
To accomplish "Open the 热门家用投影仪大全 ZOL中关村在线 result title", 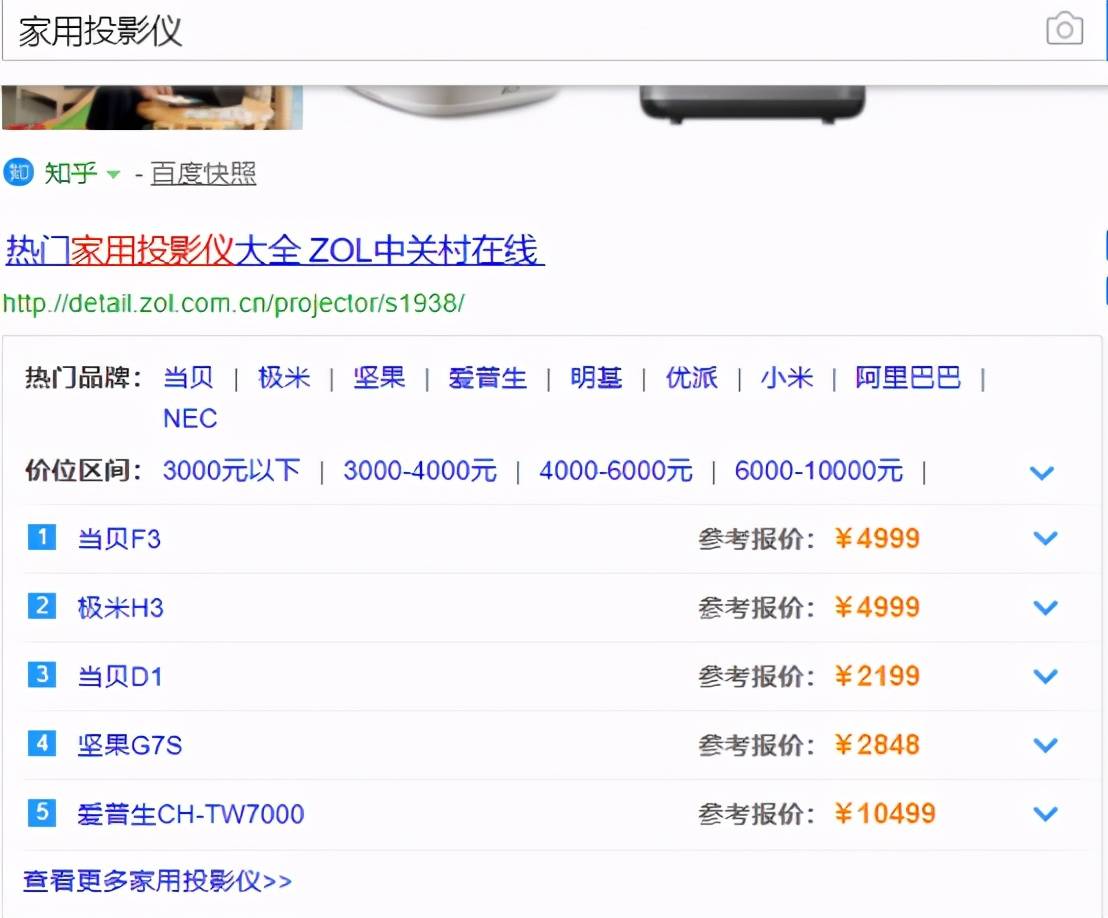I will tap(275, 250).
